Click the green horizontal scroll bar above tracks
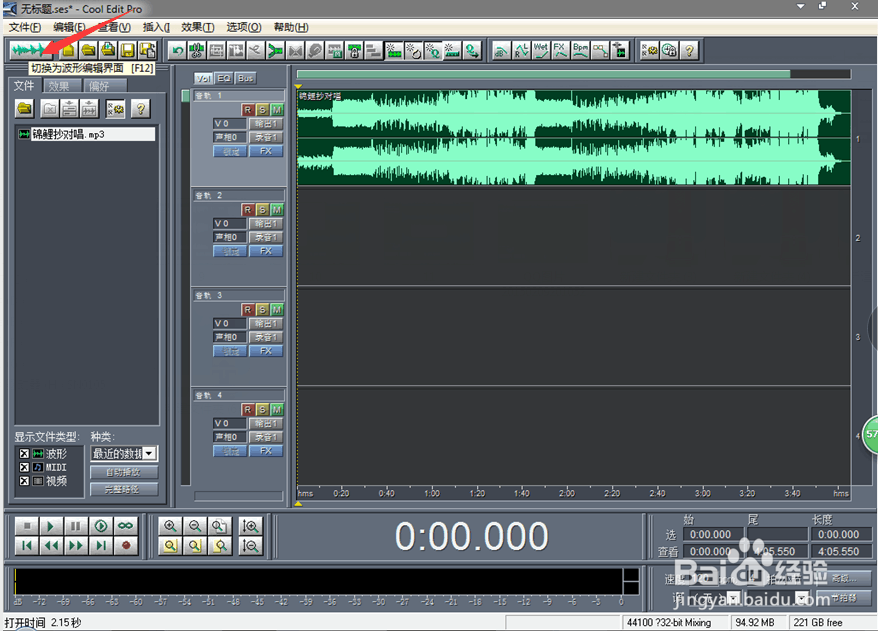878x631 pixels. tap(543, 74)
